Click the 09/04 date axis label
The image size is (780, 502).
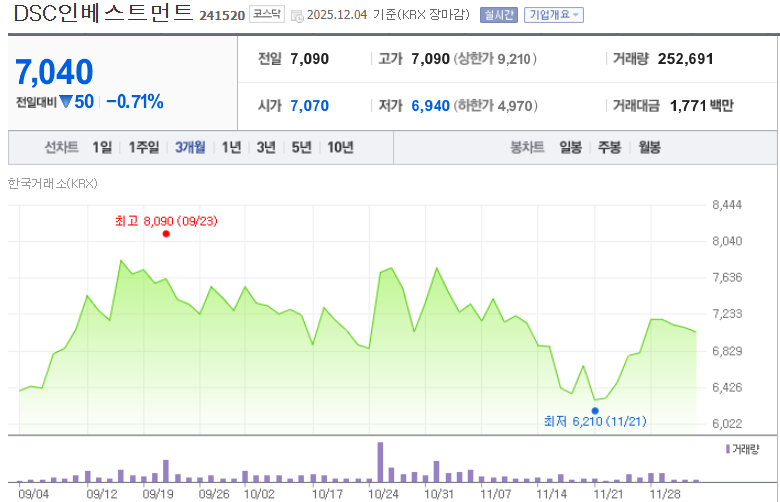click(33, 494)
